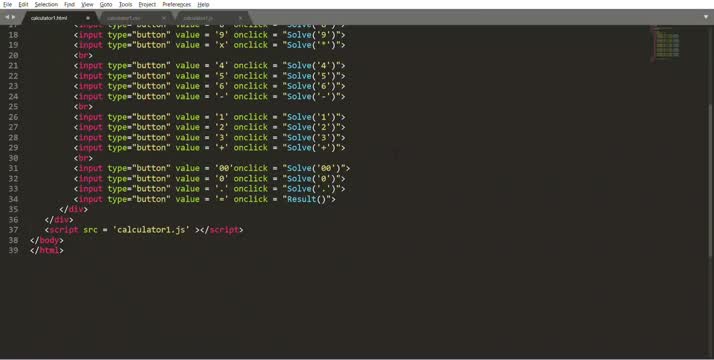
Task: Switch to the calculator1.js tab
Action: tap(198, 18)
